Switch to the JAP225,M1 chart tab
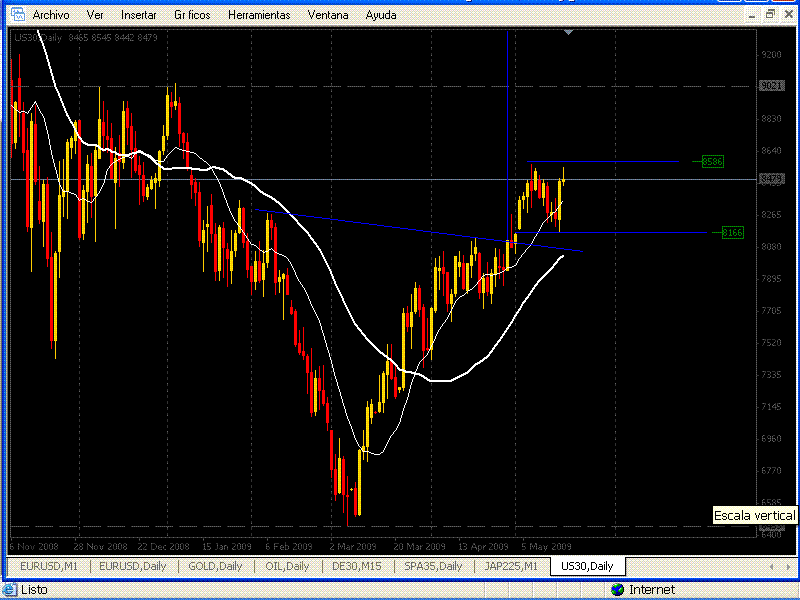 511,566
